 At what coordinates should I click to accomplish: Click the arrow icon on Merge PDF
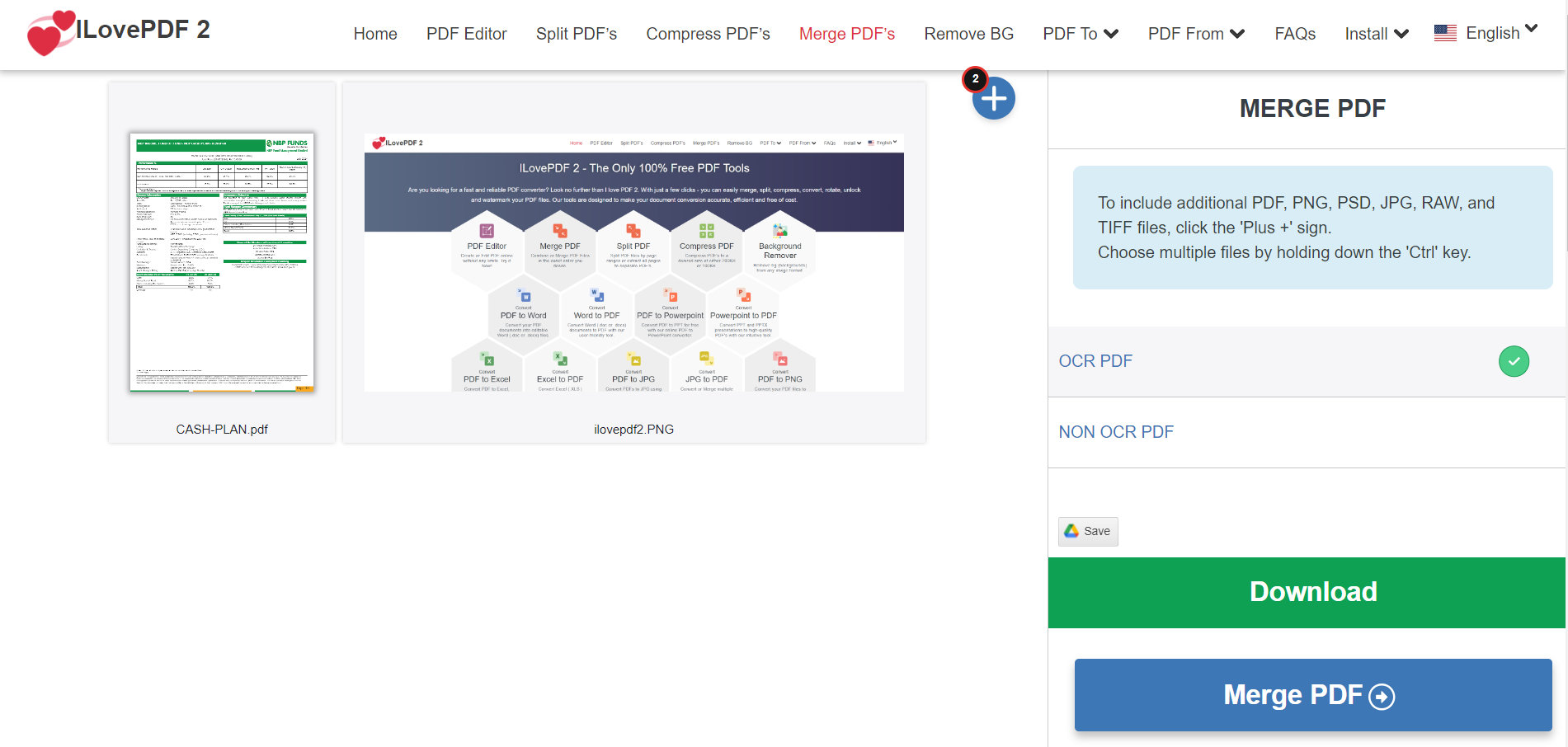pyautogui.click(x=1382, y=697)
